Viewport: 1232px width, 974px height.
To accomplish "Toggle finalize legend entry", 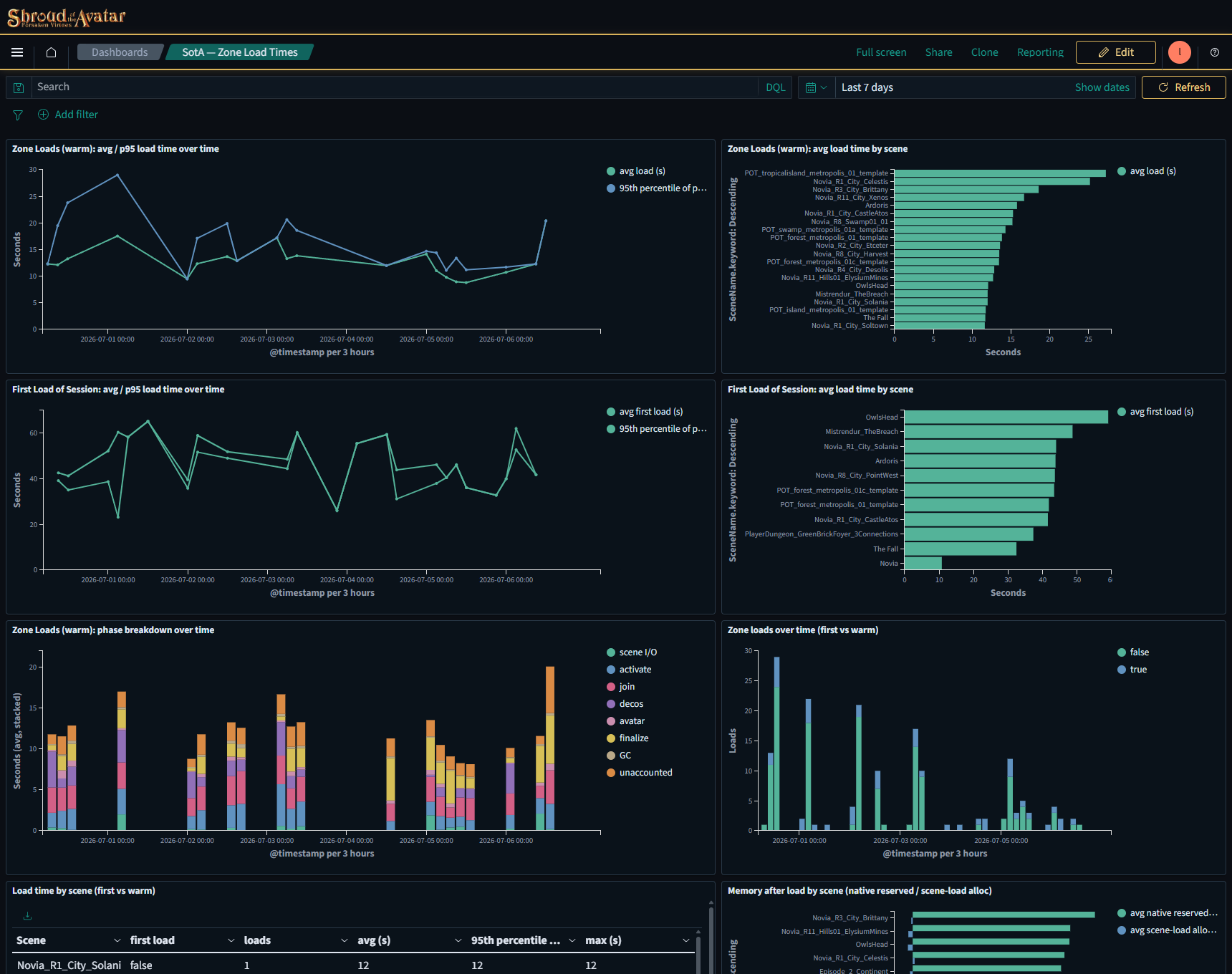I will [x=627, y=738].
